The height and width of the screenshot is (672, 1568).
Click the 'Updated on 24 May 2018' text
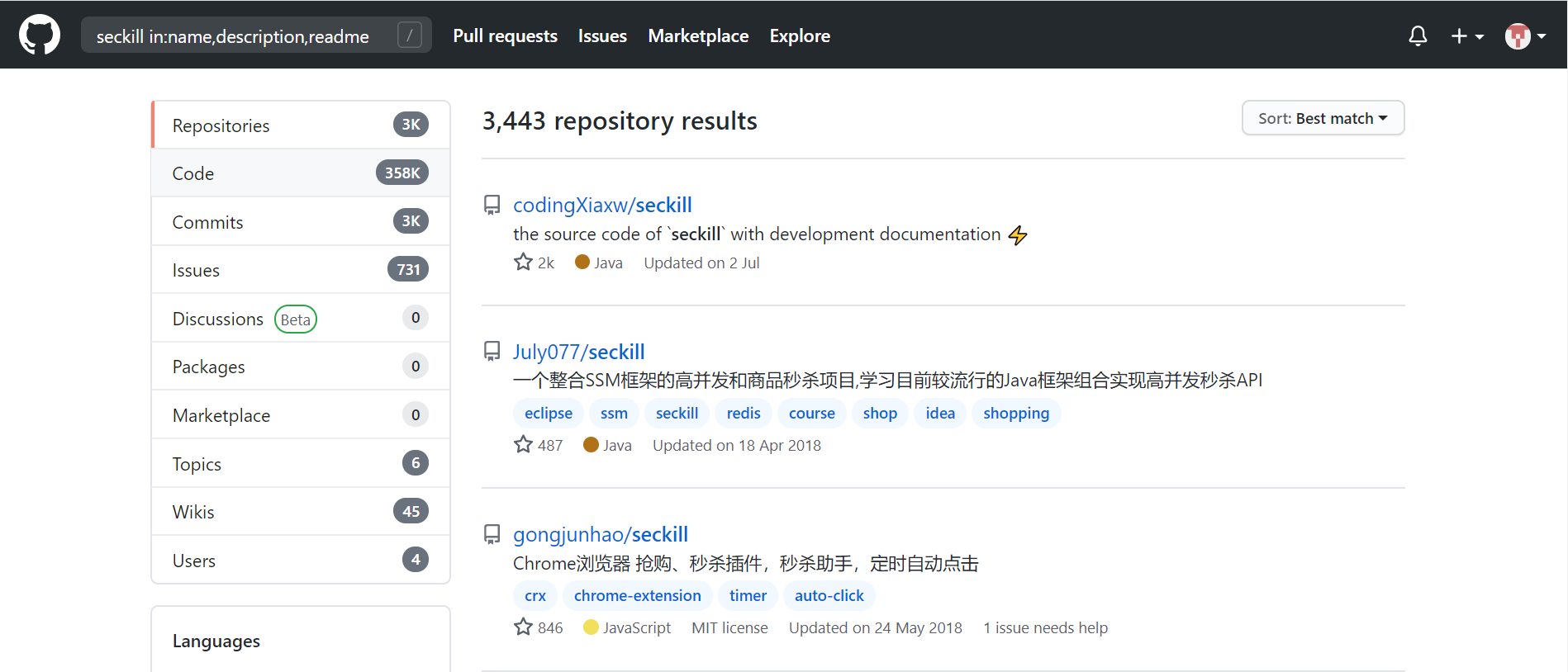tap(876, 627)
